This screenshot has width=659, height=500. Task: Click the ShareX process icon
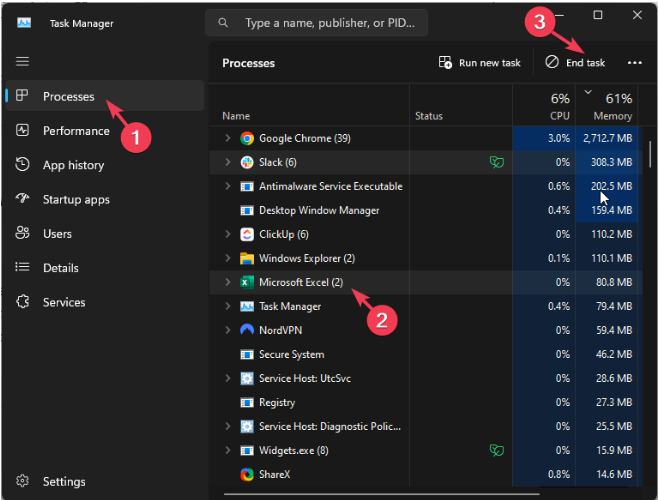point(246,475)
